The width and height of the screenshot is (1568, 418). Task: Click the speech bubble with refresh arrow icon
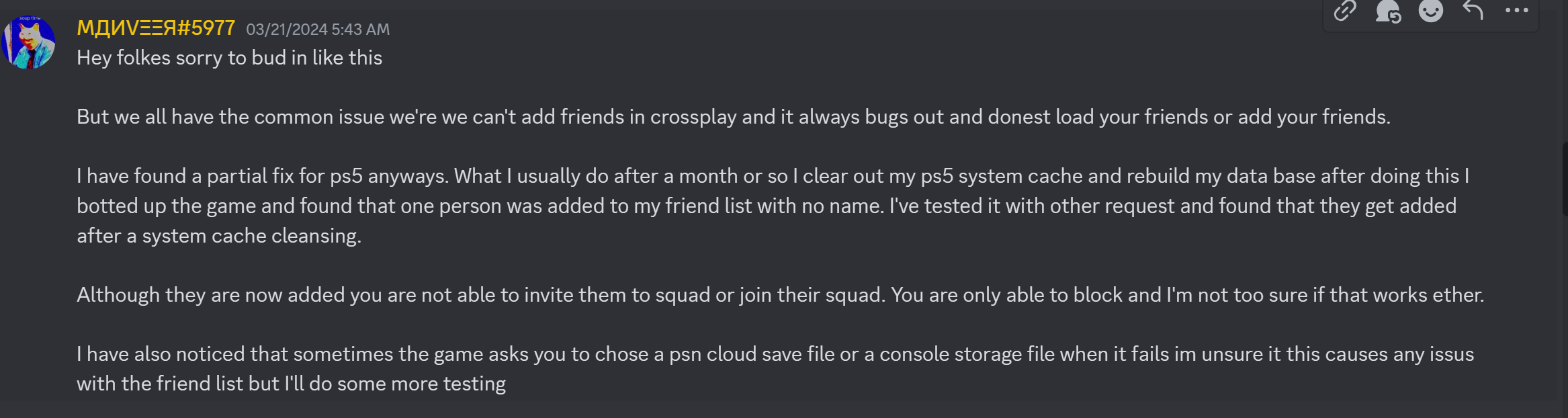pos(1388,11)
